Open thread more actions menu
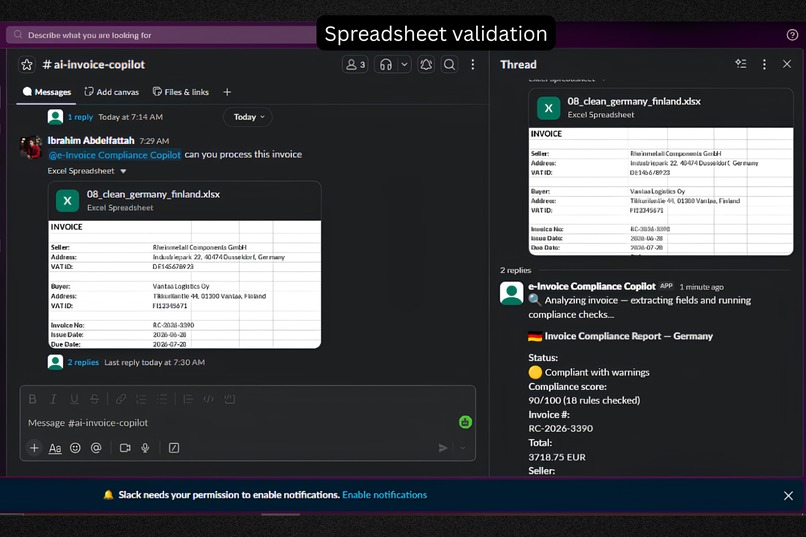The image size is (806, 537). pos(764,64)
